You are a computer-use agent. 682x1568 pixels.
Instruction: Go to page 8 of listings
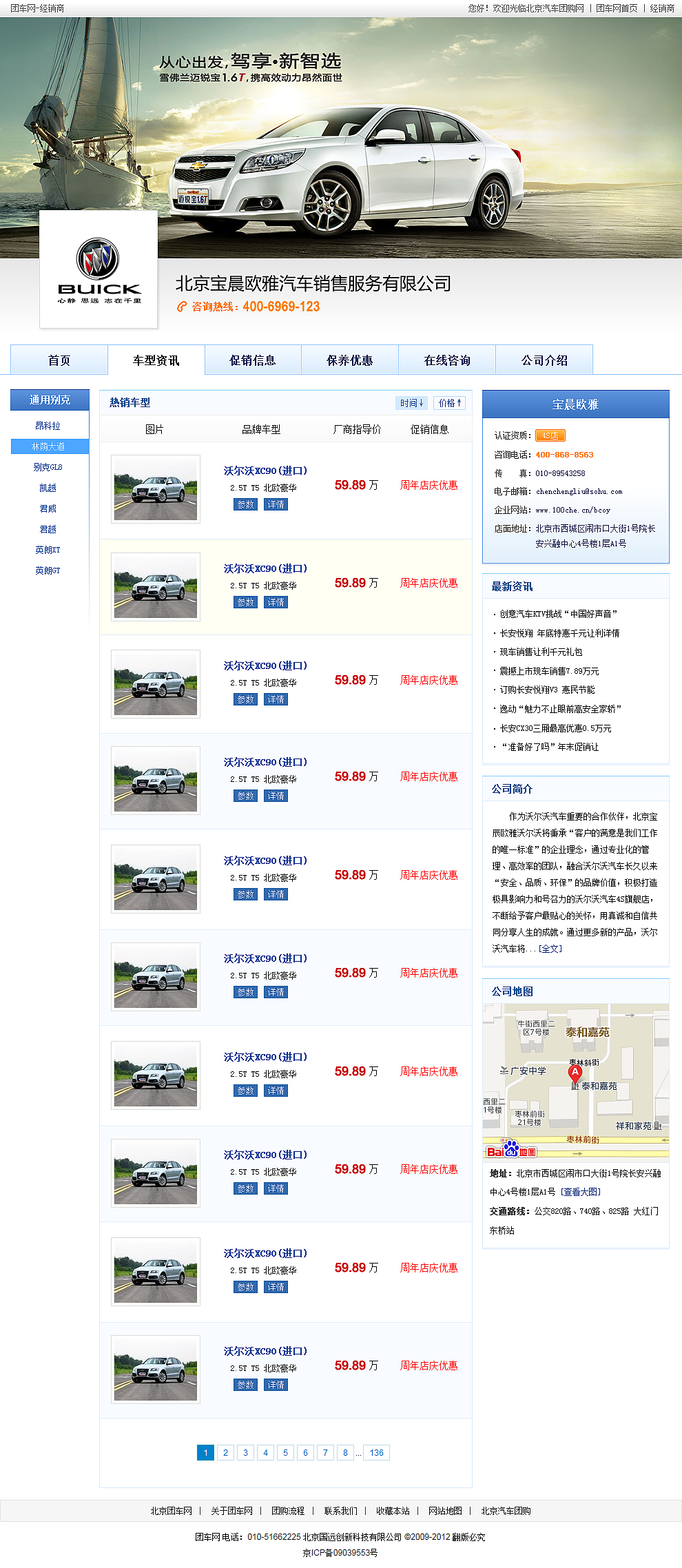click(345, 1452)
